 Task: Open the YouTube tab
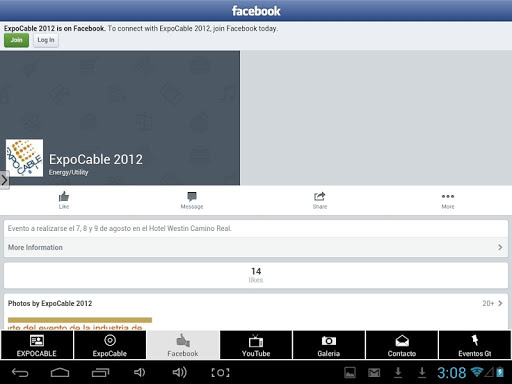tap(256, 345)
